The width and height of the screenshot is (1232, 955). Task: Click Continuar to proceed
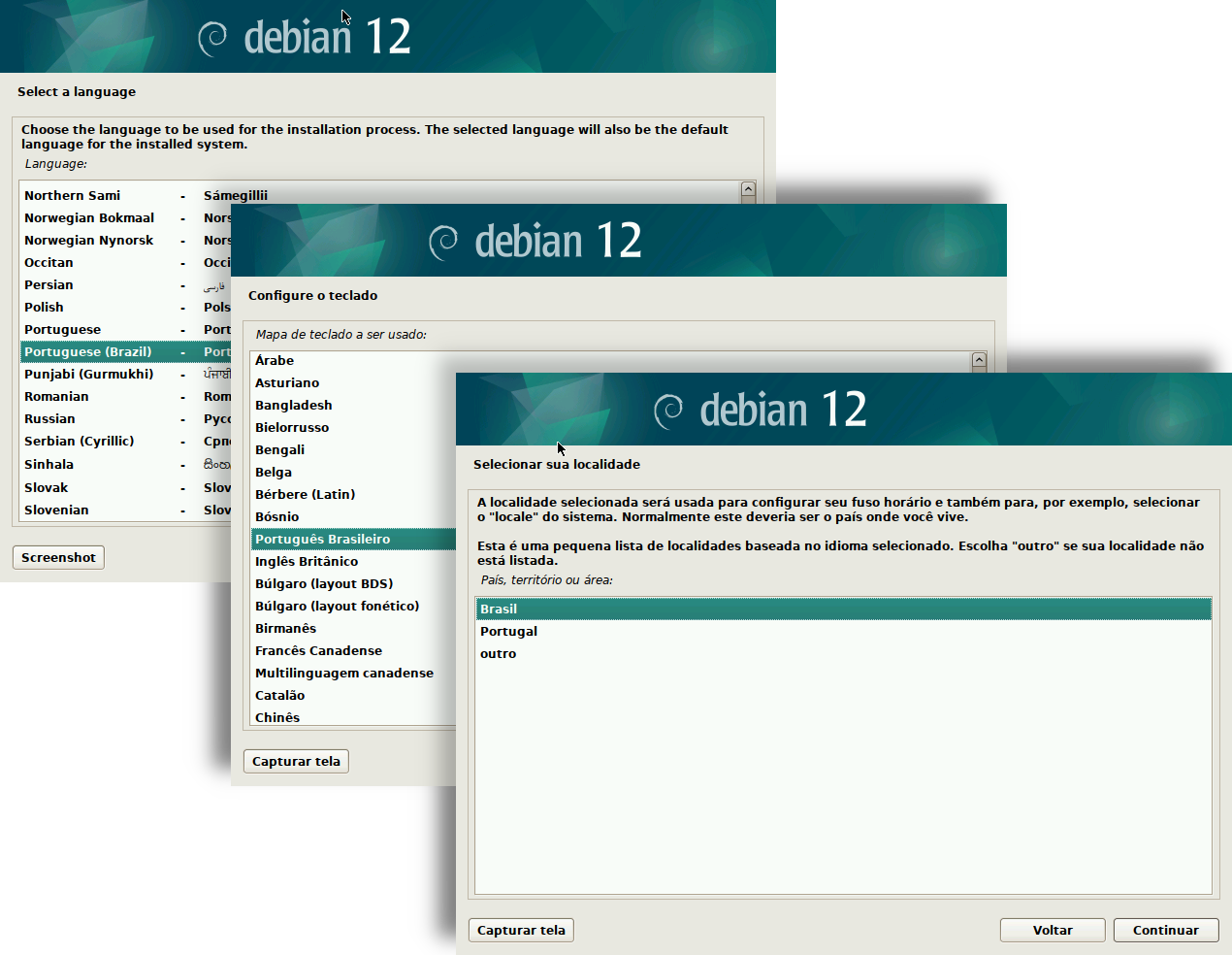click(x=1166, y=930)
